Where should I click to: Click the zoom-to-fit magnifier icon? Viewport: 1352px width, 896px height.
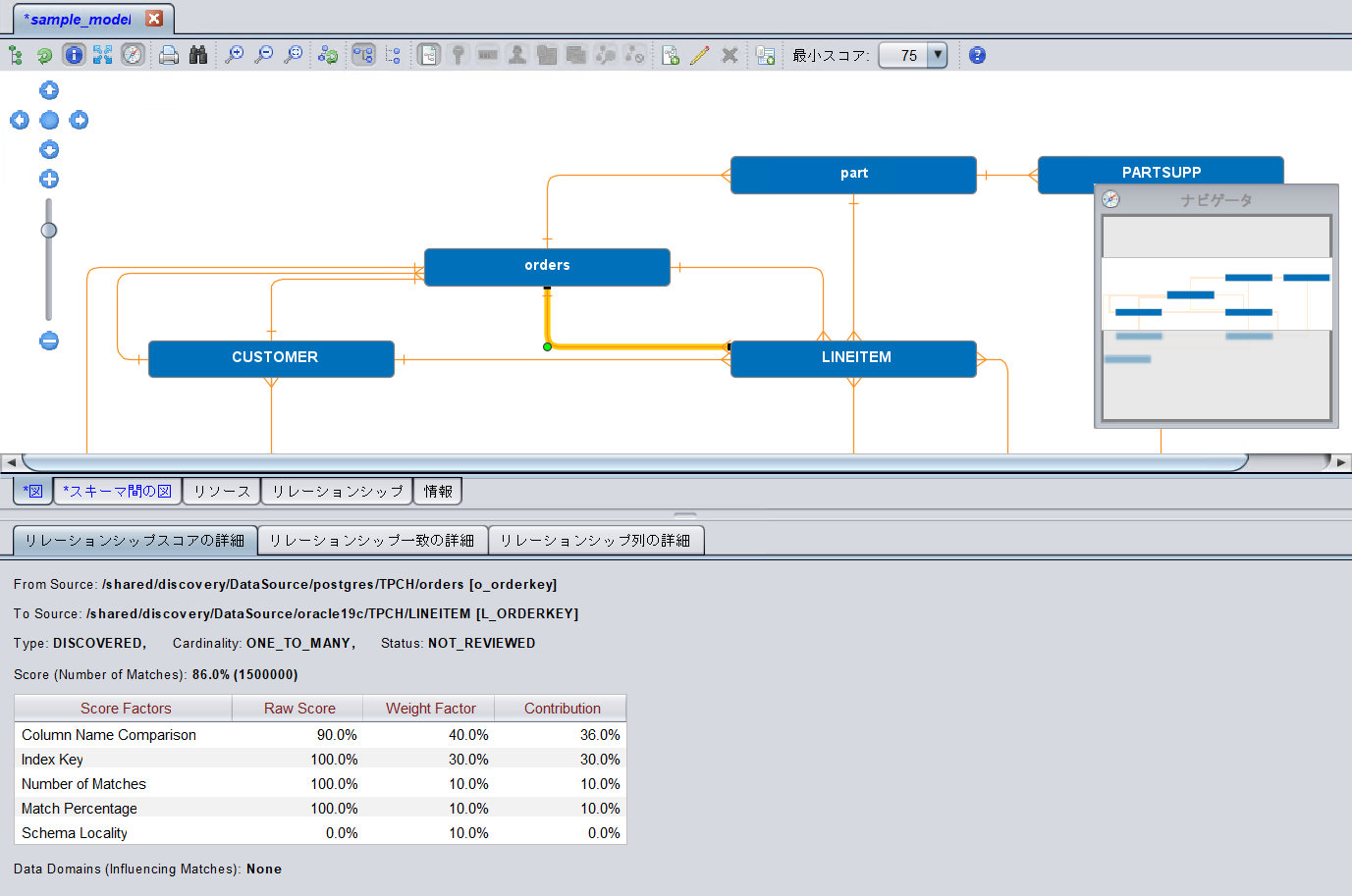point(293,55)
